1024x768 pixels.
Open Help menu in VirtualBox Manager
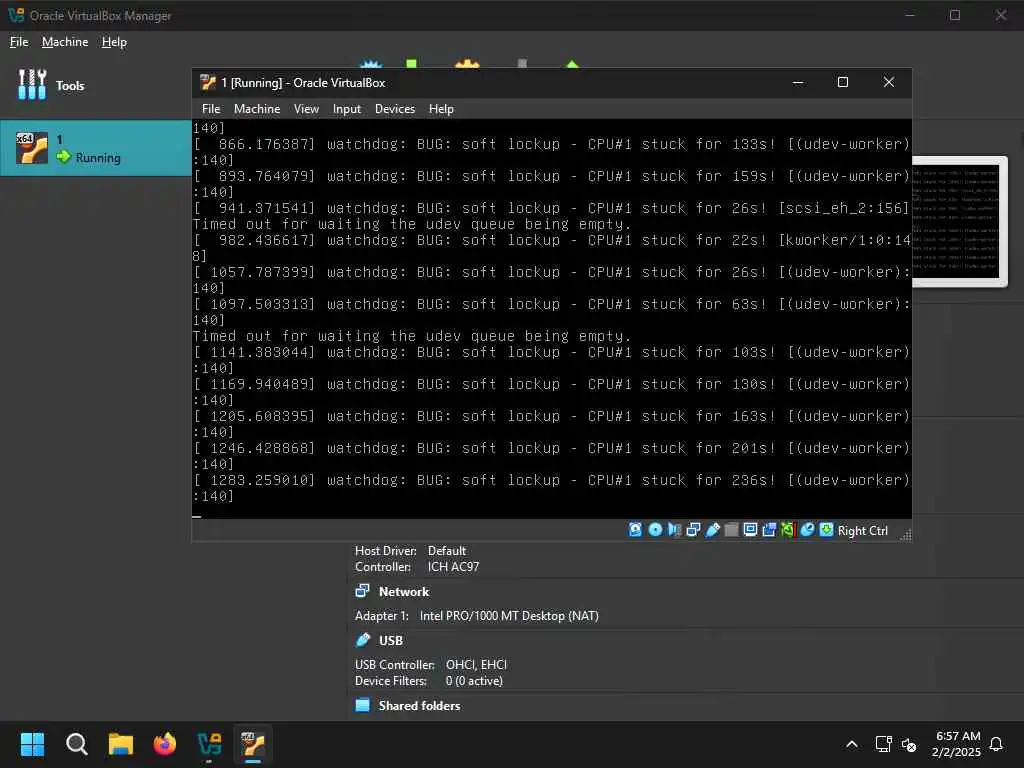pos(114,42)
